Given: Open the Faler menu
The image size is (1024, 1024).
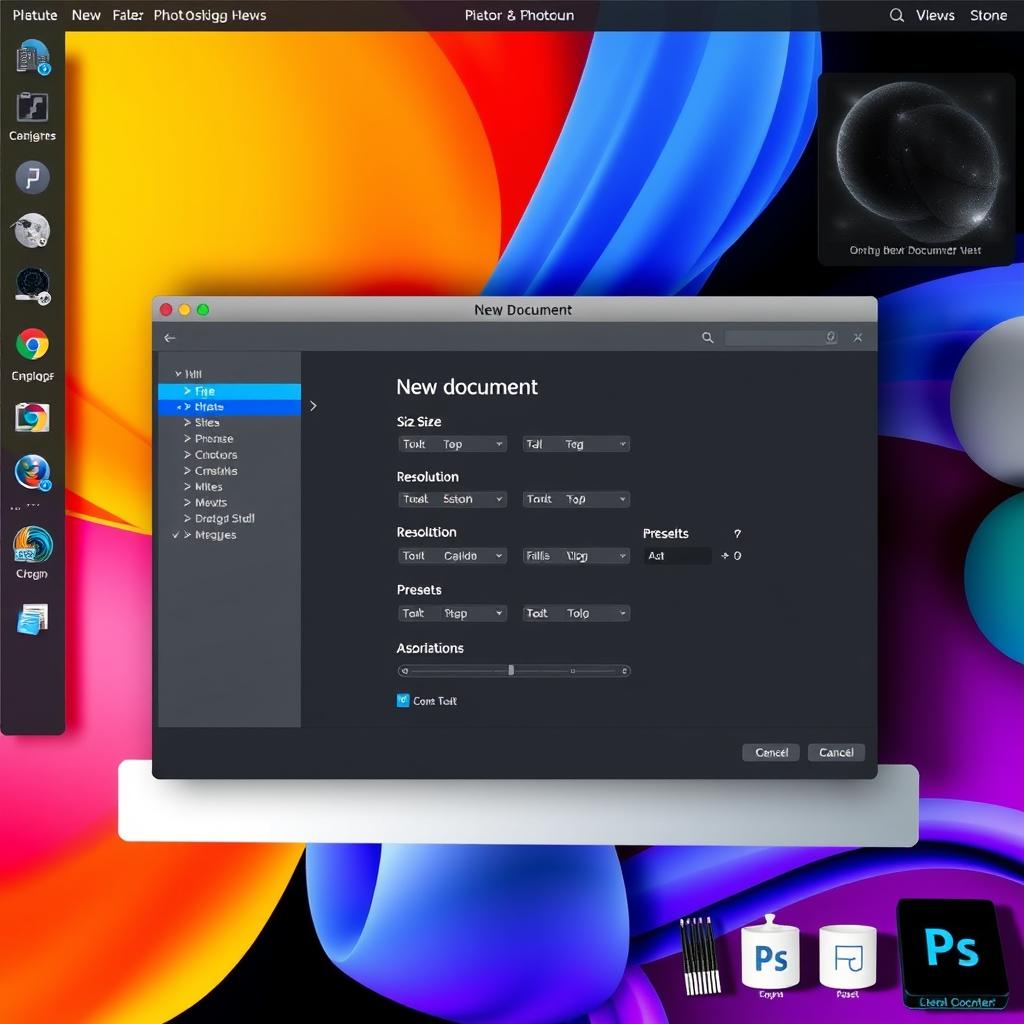Looking at the screenshot, I should point(127,15).
